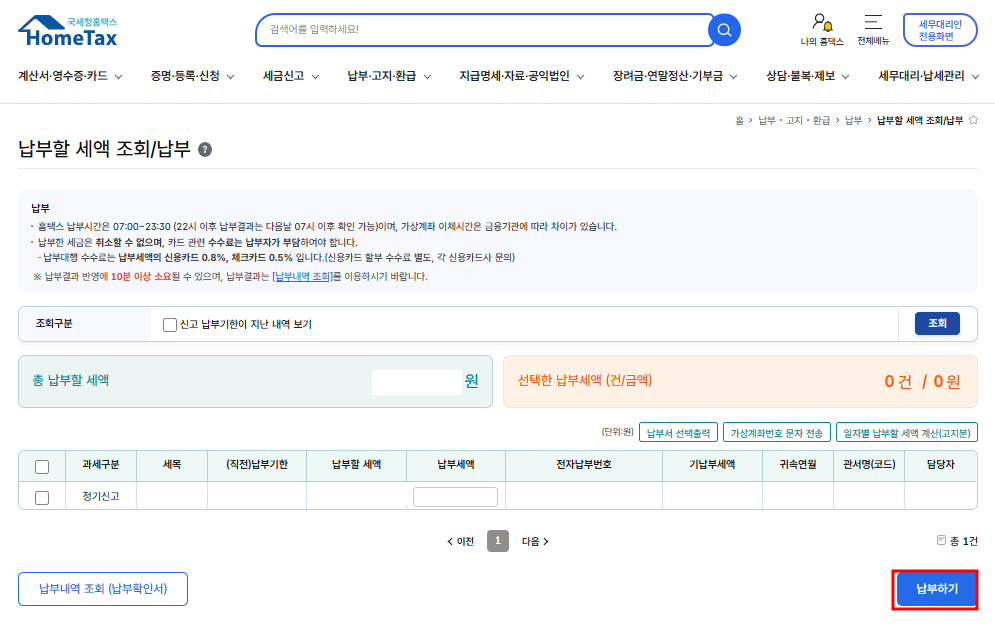The image size is (995, 625).
Task: Click the 납부세액 input field in row
Action: tap(455, 497)
